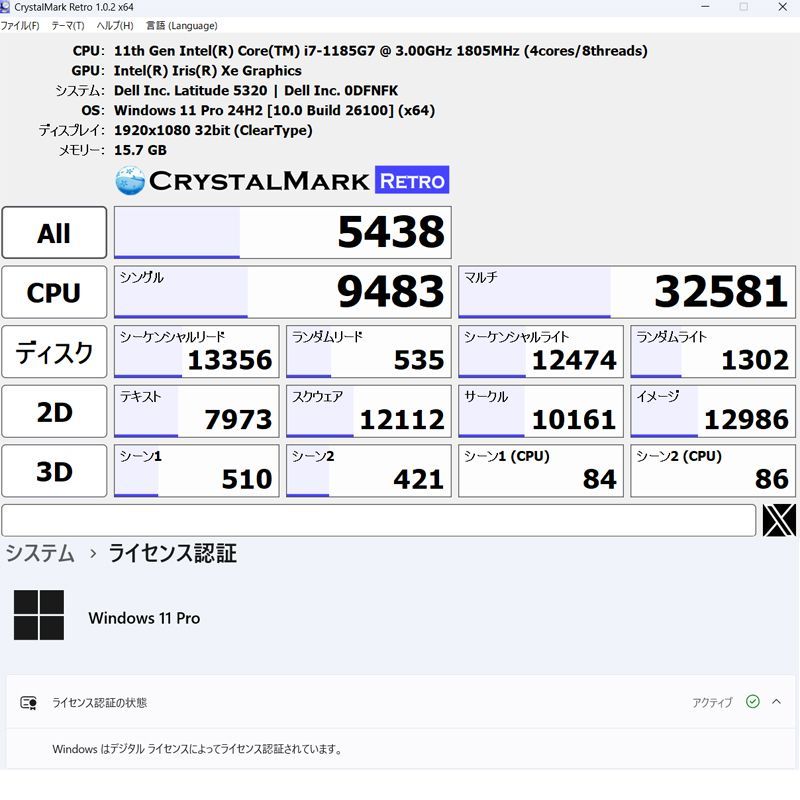
Task: Click the license status icon beside ライセンス認証の状態
Action: [26, 702]
